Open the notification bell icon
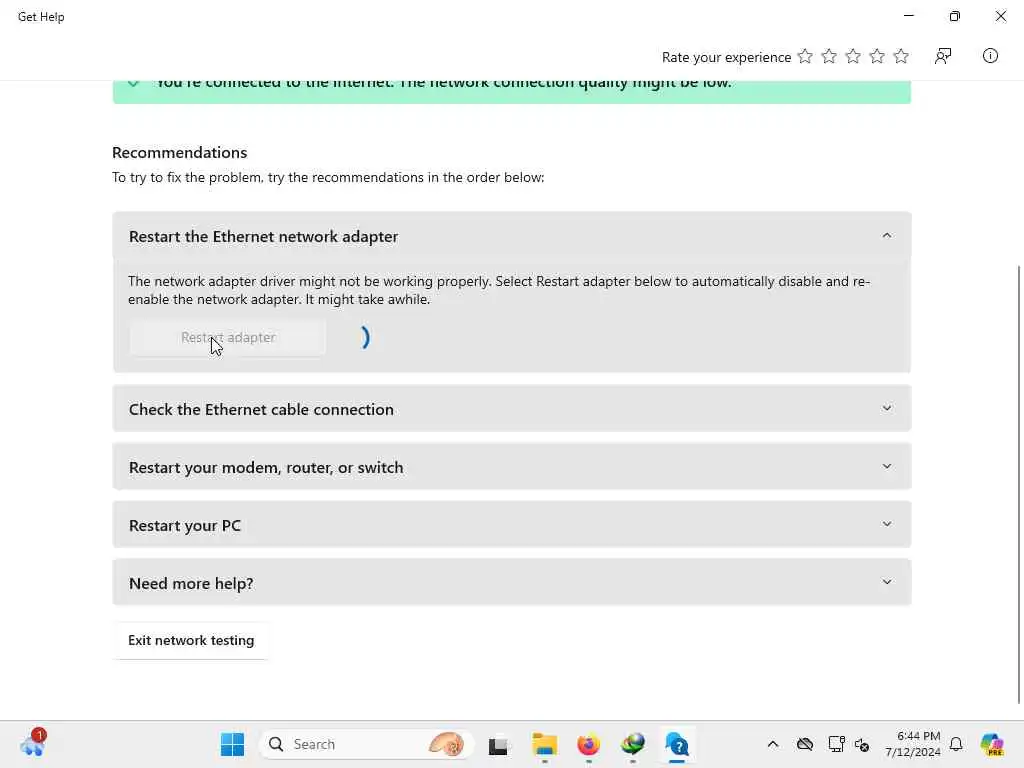The height and width of the screenshot is (768, 1024). pos(956,744)
